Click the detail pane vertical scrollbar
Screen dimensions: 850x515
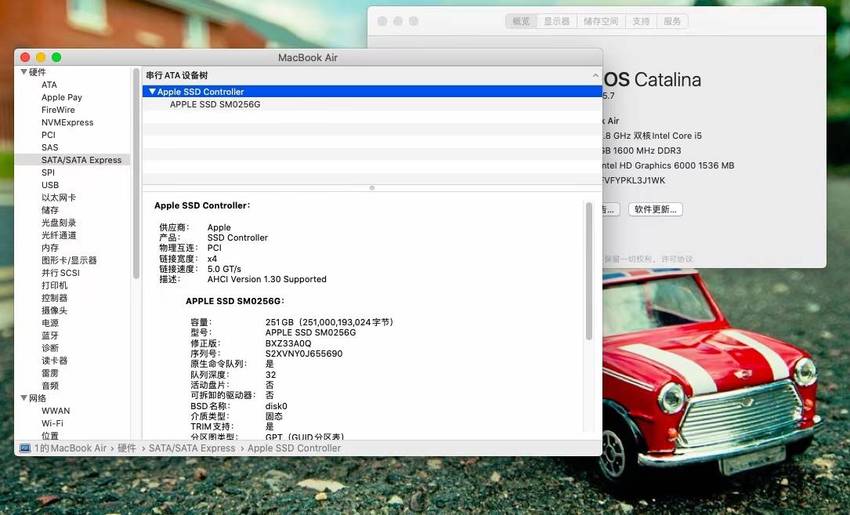tap(589, 271)
